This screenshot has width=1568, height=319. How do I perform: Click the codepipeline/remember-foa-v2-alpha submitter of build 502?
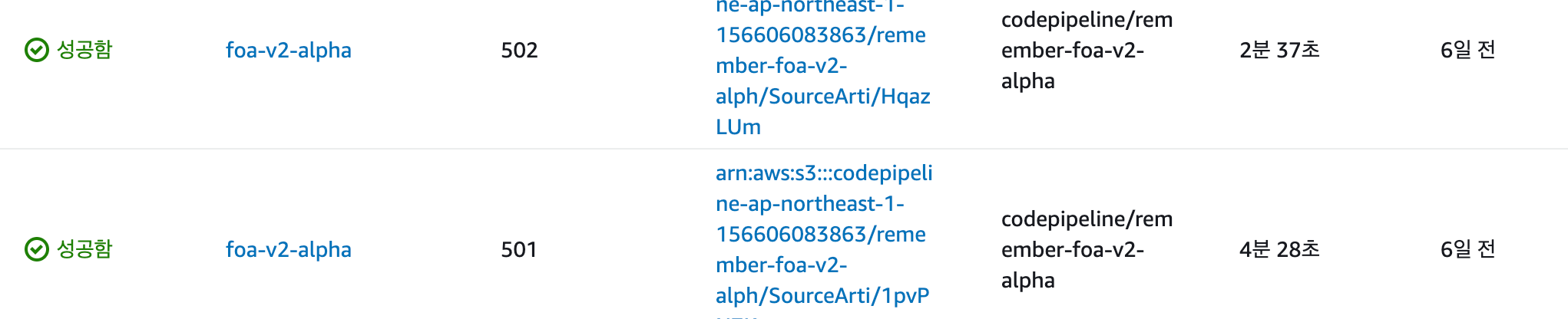pyautogui.click(x=1087, y=51)
